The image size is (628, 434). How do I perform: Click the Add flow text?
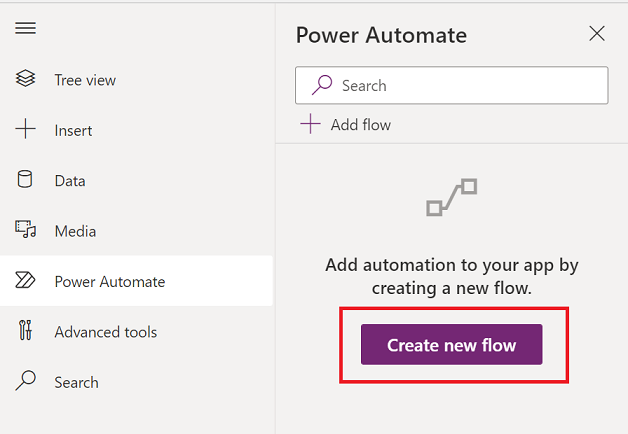click(x=361, y=125)
